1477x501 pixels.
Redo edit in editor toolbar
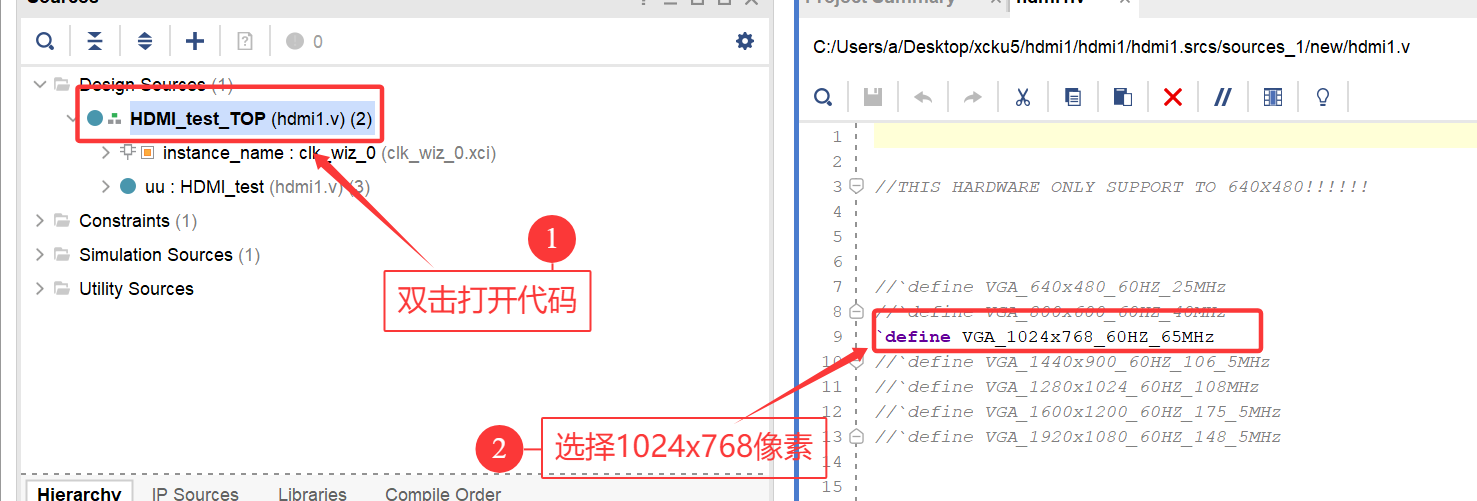pos(972,97)
